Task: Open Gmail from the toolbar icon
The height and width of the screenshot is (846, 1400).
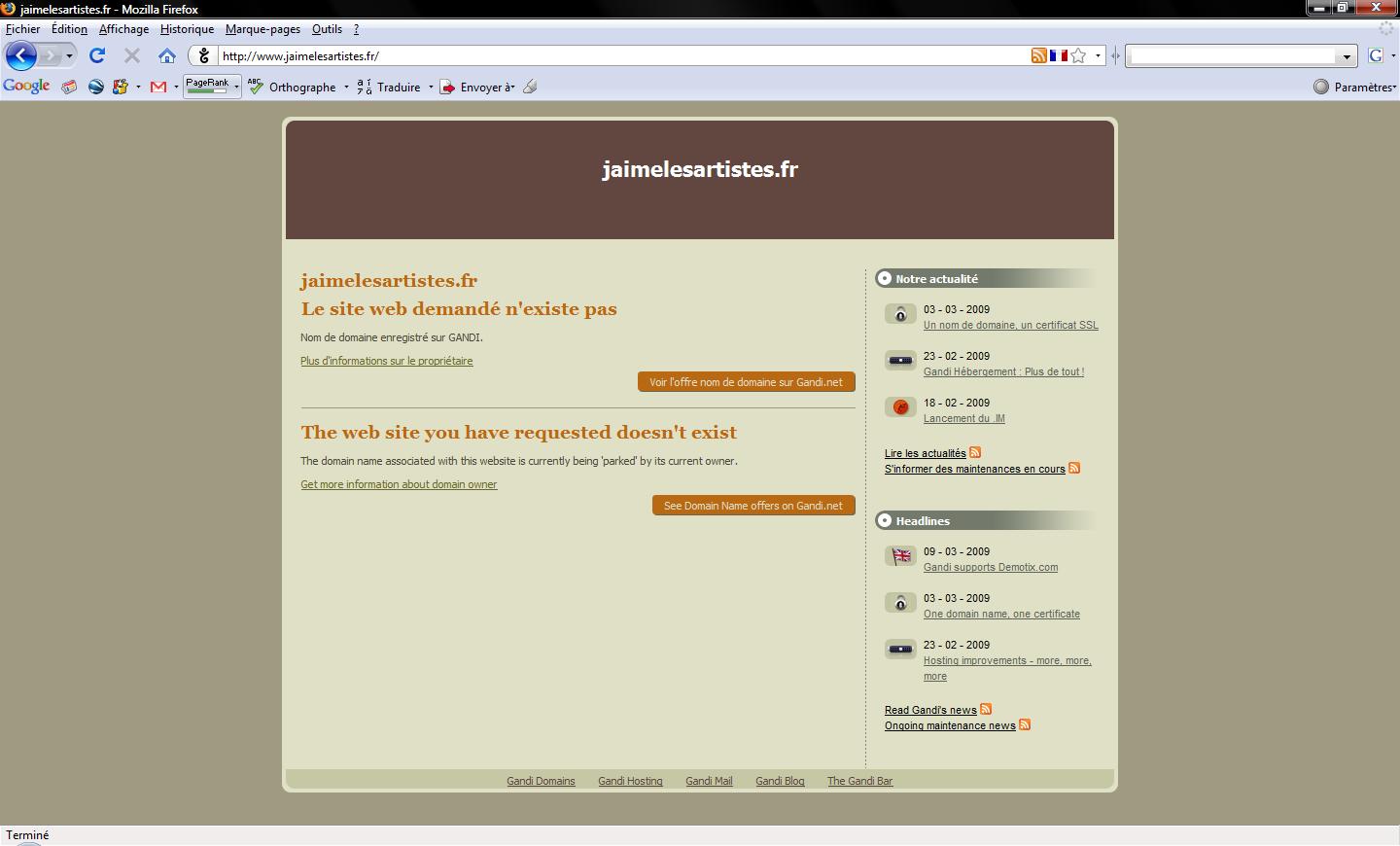Action: pos(158,87)
